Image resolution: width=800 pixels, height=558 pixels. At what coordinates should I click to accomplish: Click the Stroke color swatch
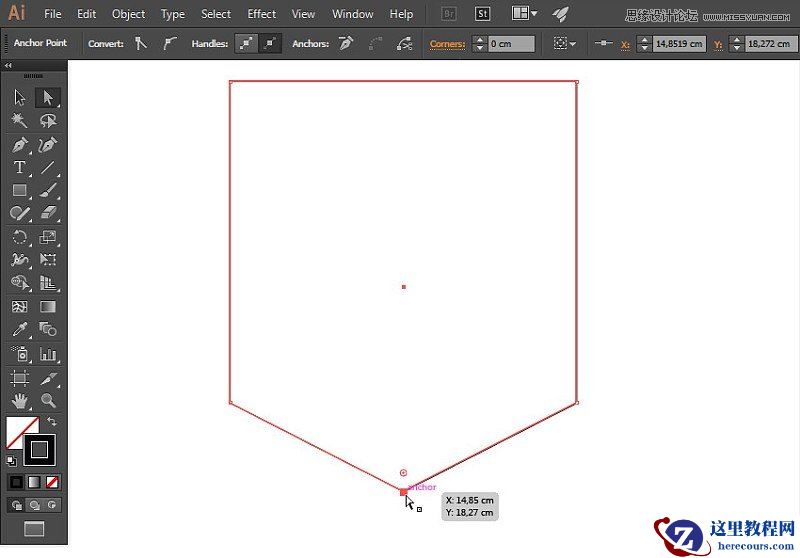(x=40, y=449)
